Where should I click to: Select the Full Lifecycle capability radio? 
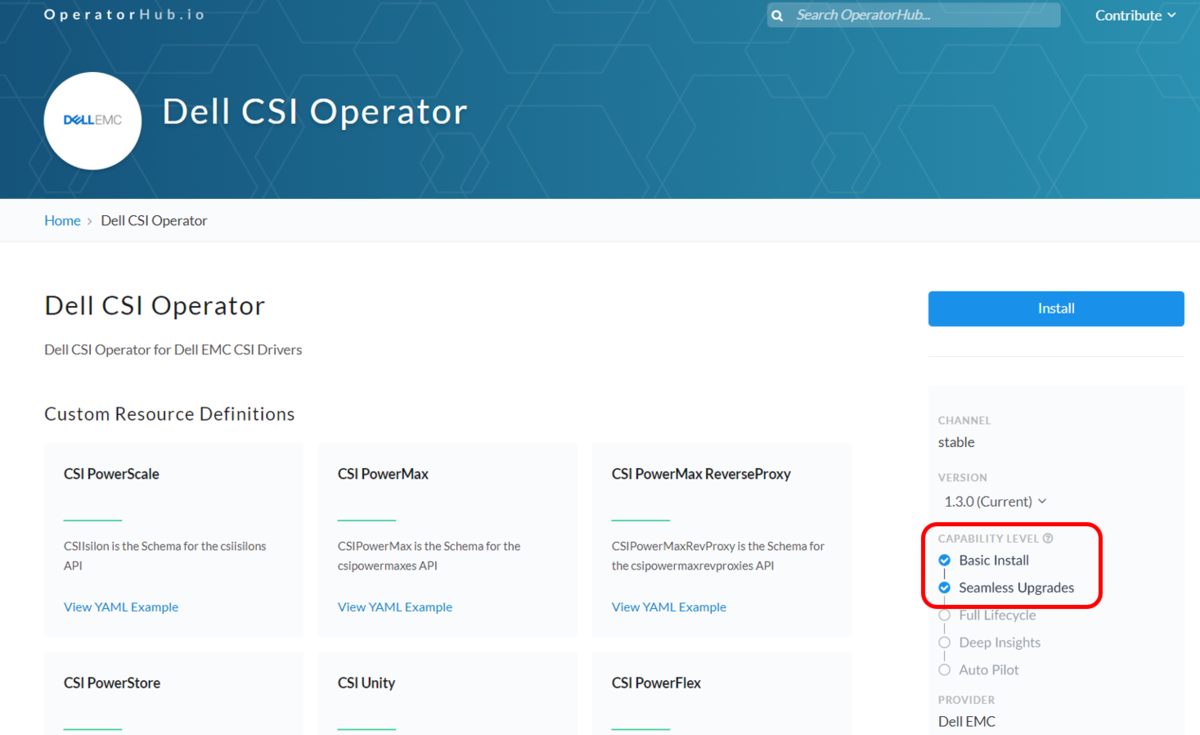pos(944,615)
